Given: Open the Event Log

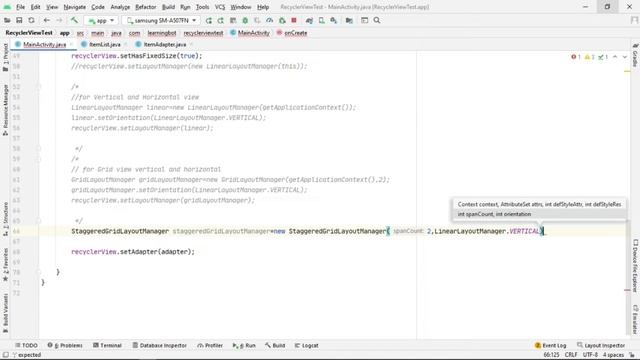Looking at the screenshot, I should pyautogui.click(x=551, y=345).
